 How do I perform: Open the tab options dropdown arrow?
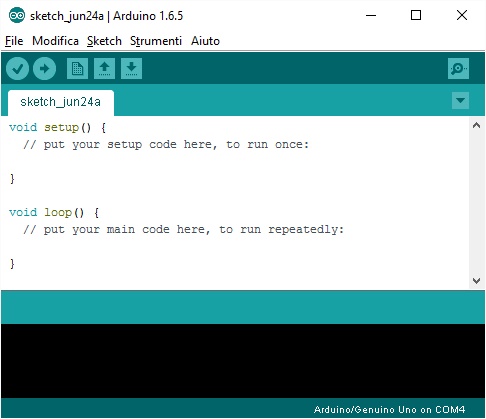tap(460, 100)
